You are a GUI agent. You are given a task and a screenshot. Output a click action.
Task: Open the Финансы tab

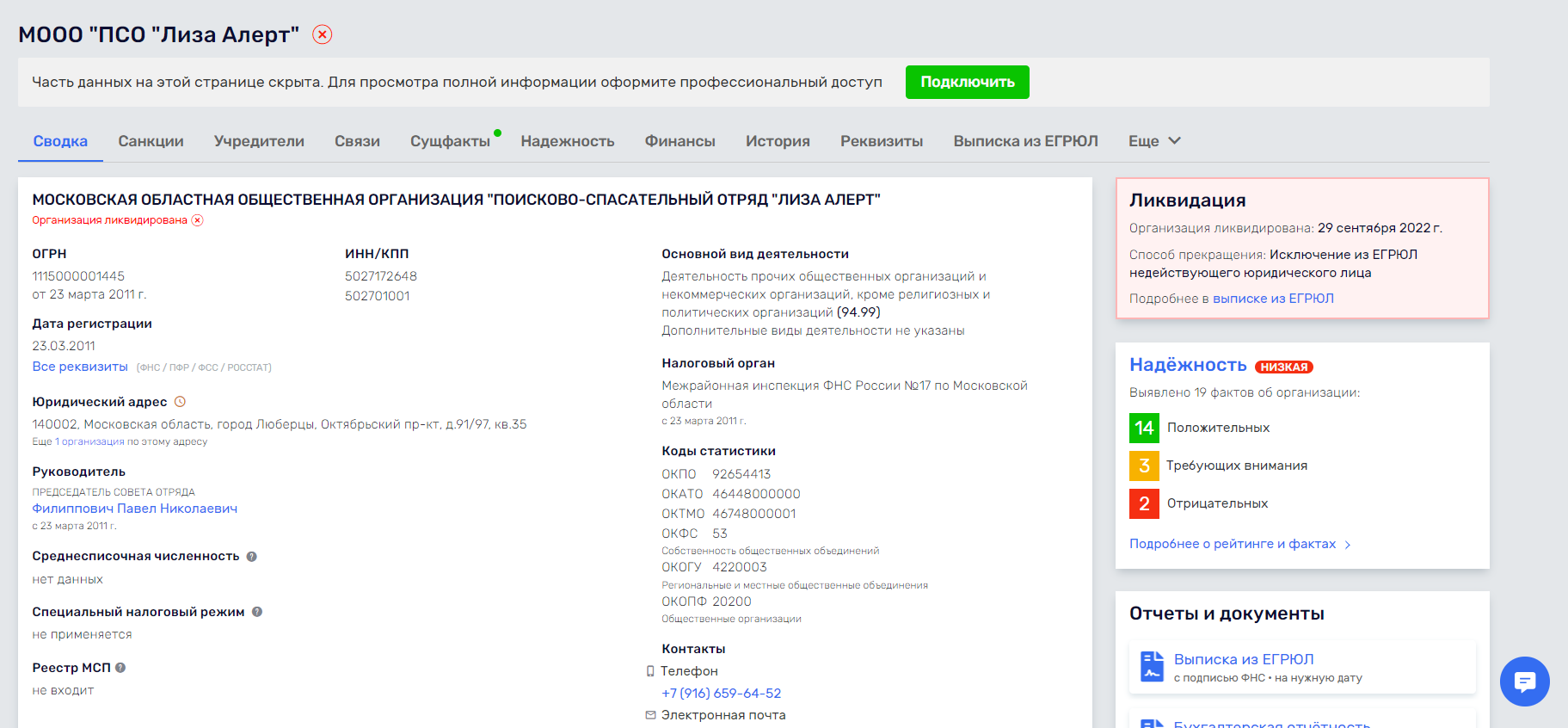click(679, 141)
